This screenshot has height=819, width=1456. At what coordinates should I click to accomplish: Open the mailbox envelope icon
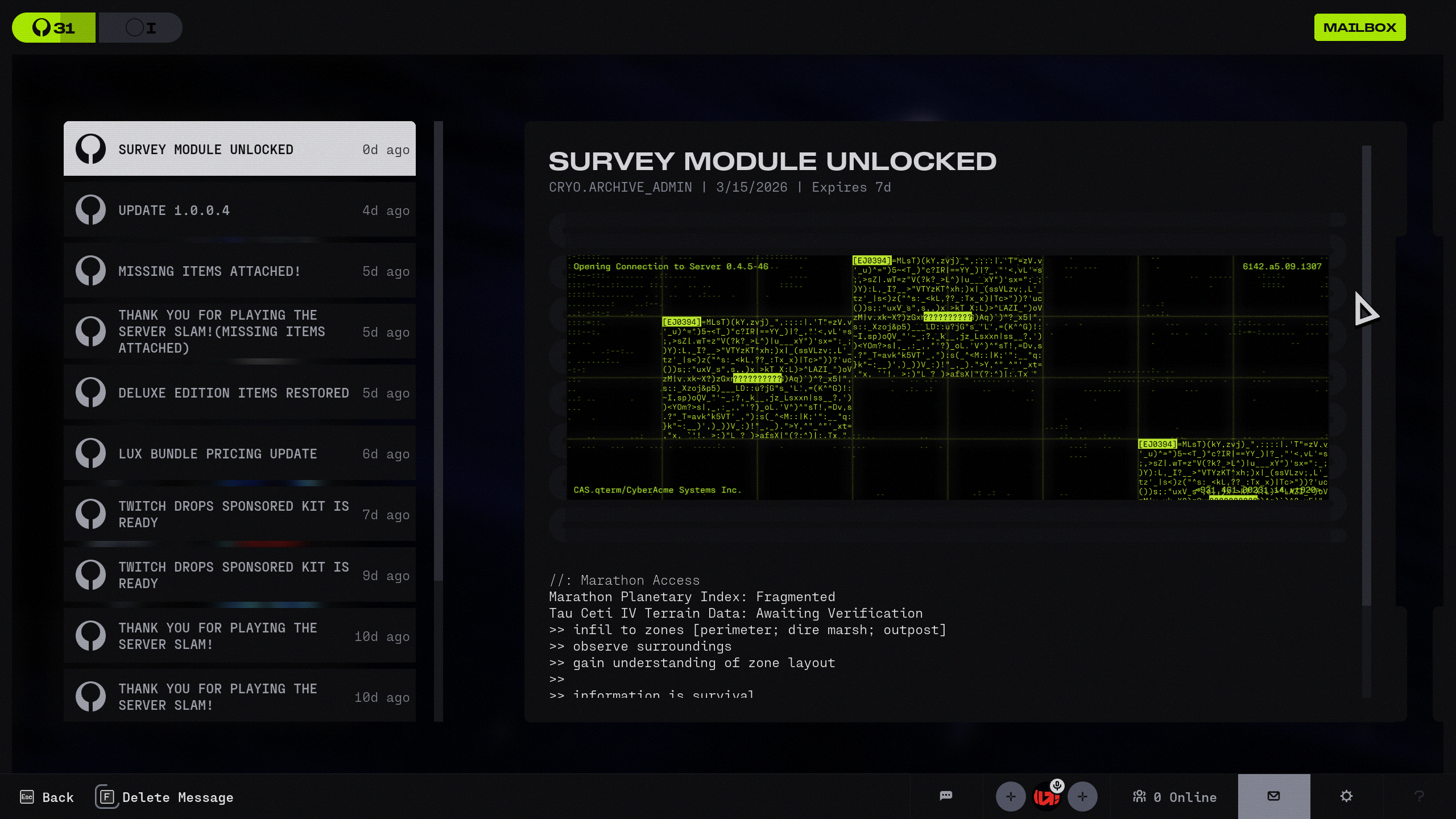point(1274,796)
